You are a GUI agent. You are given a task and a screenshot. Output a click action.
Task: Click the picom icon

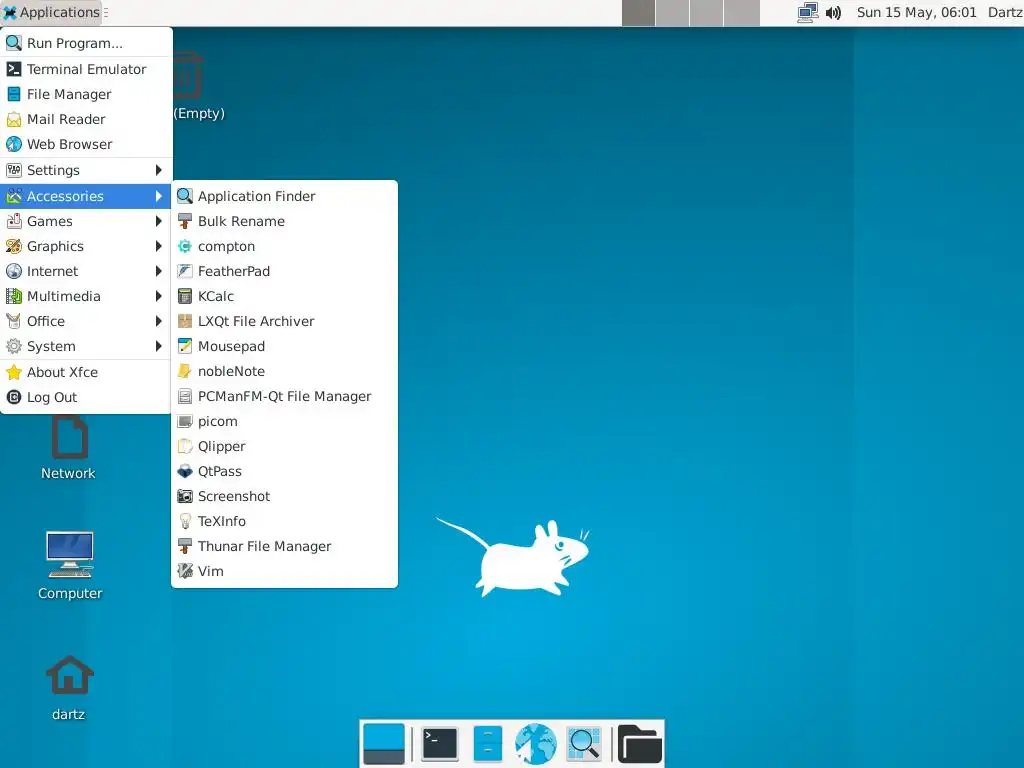coord(185,421)
